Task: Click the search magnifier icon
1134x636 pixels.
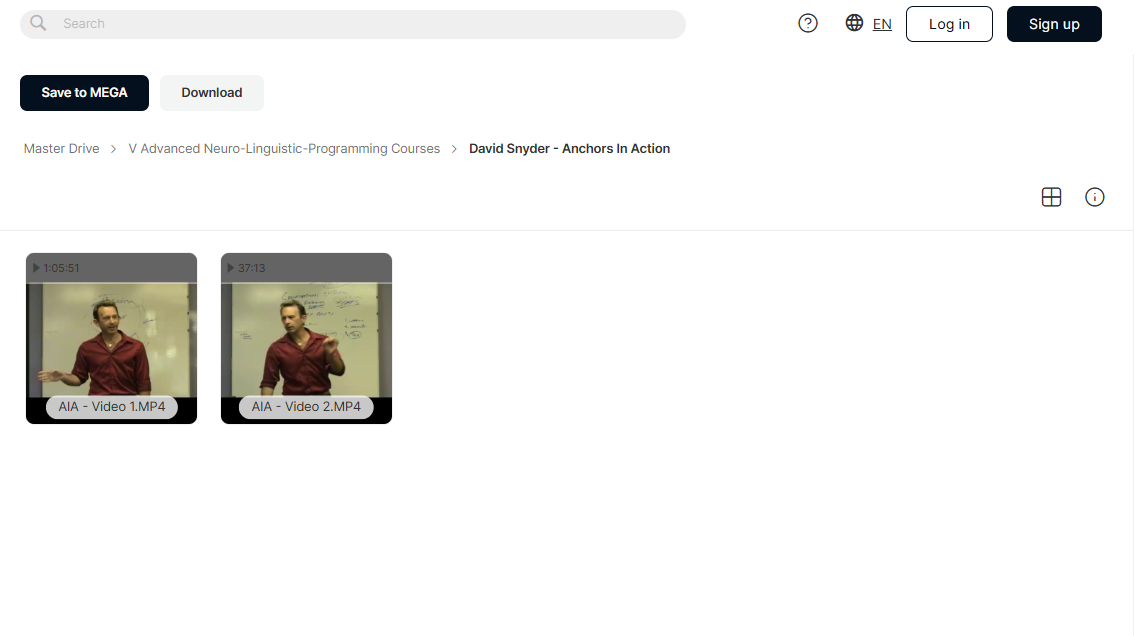Action: 38,23
